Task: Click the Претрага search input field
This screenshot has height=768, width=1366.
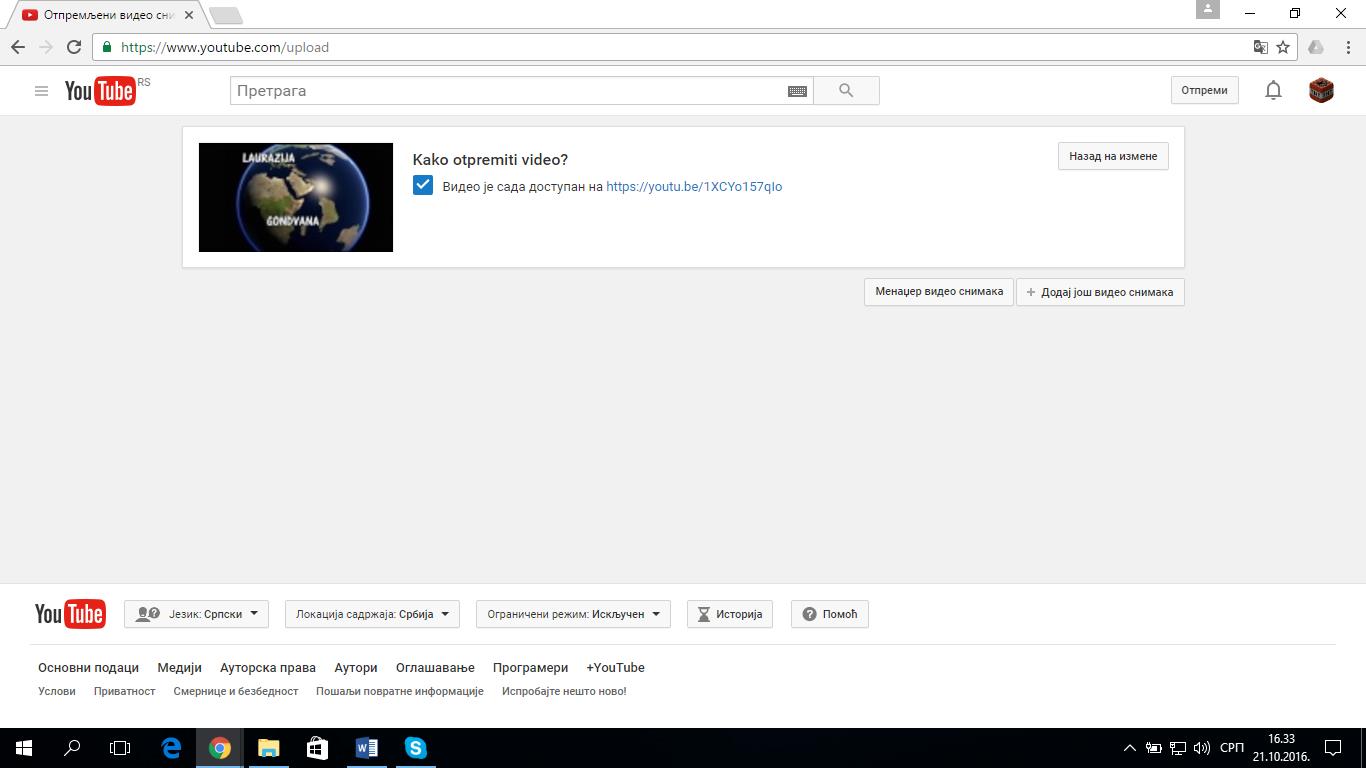Action: 510,91
